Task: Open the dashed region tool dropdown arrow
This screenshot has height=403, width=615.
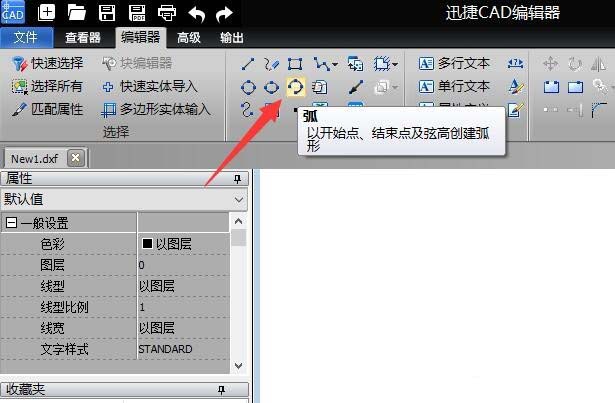Action: 395,64
